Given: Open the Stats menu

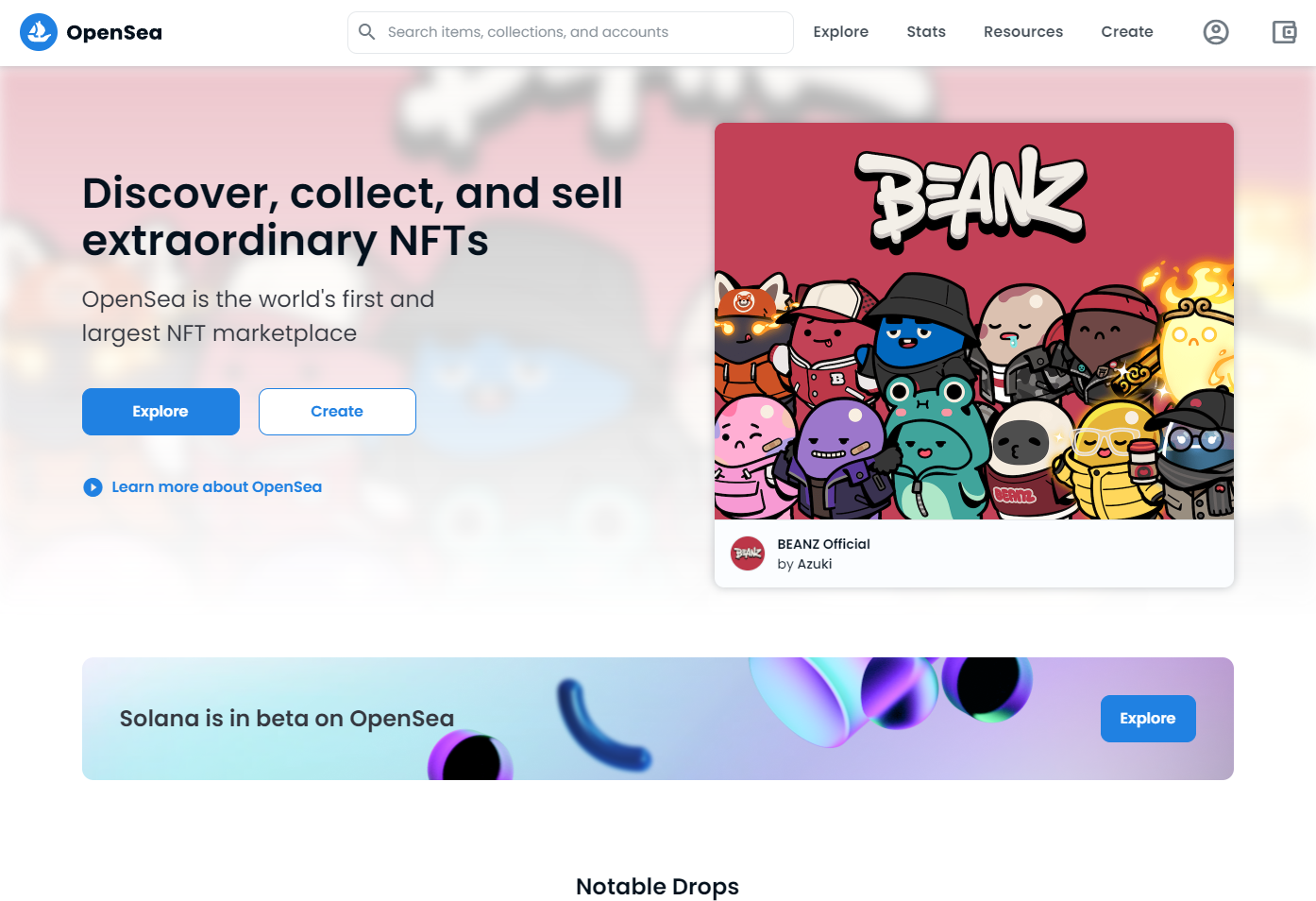Looking at the screenshot, I should click(x=926, y=32).
